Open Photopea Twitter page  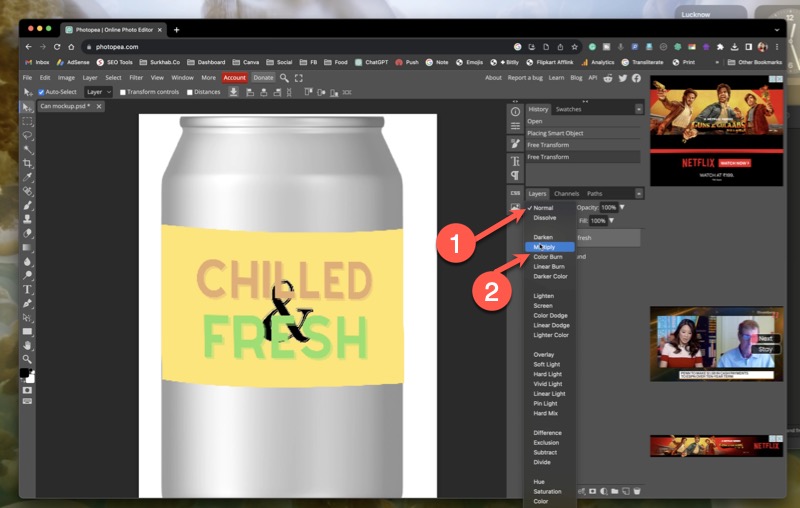(x=622, y=78)
